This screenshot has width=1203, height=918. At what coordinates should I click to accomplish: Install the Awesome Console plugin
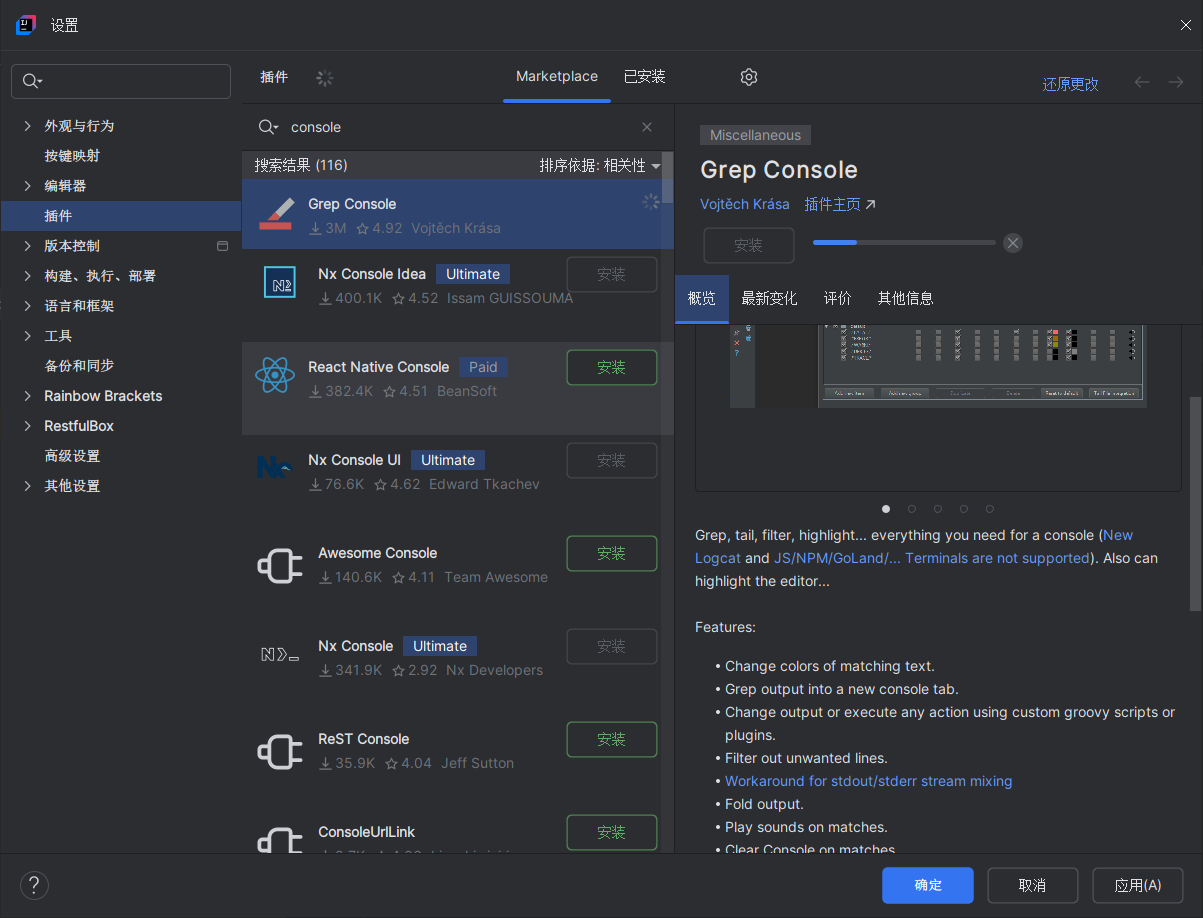pyautogui.click(x=612, y=554)
